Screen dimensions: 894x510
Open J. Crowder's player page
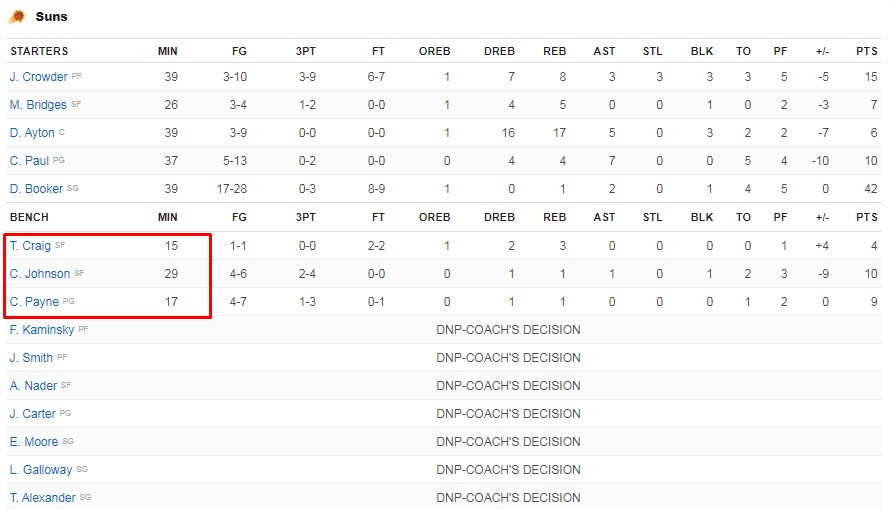point(39,77)
